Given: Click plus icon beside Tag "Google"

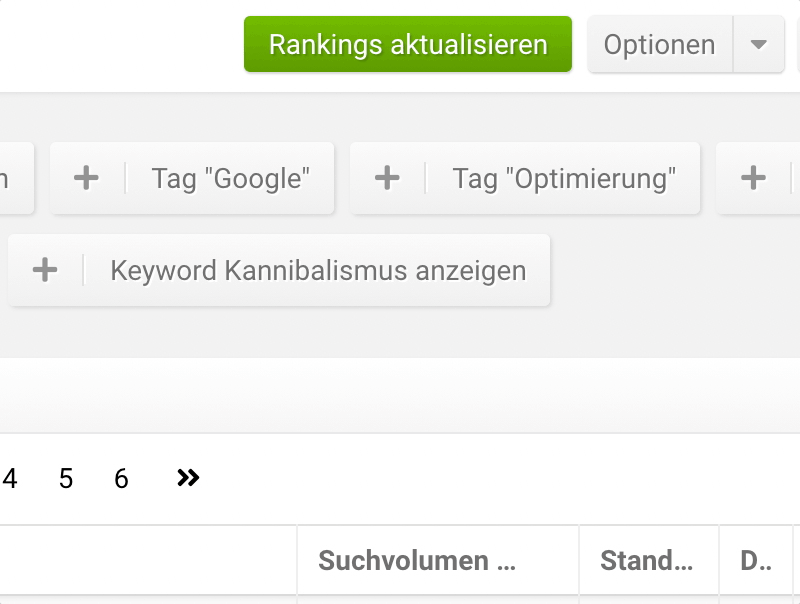Looking at the screenshot, I should pos(87,179).
